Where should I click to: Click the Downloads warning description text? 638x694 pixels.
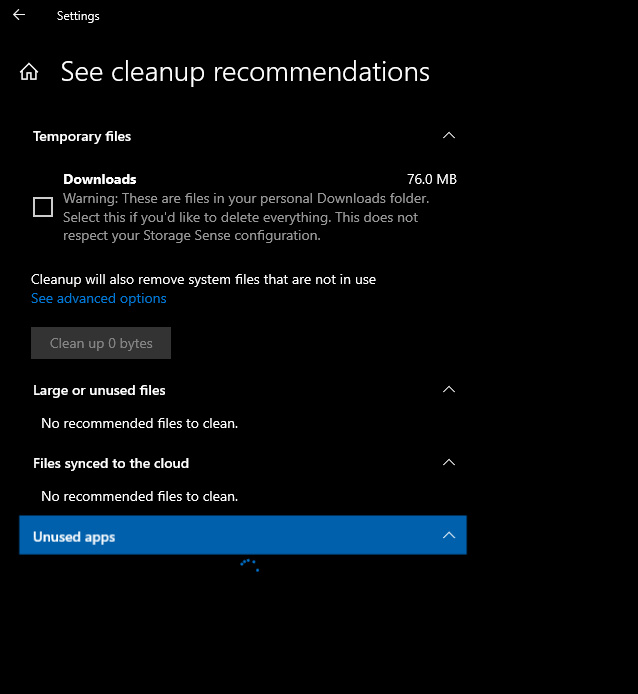pyautogui.click(x=240, y=217)
